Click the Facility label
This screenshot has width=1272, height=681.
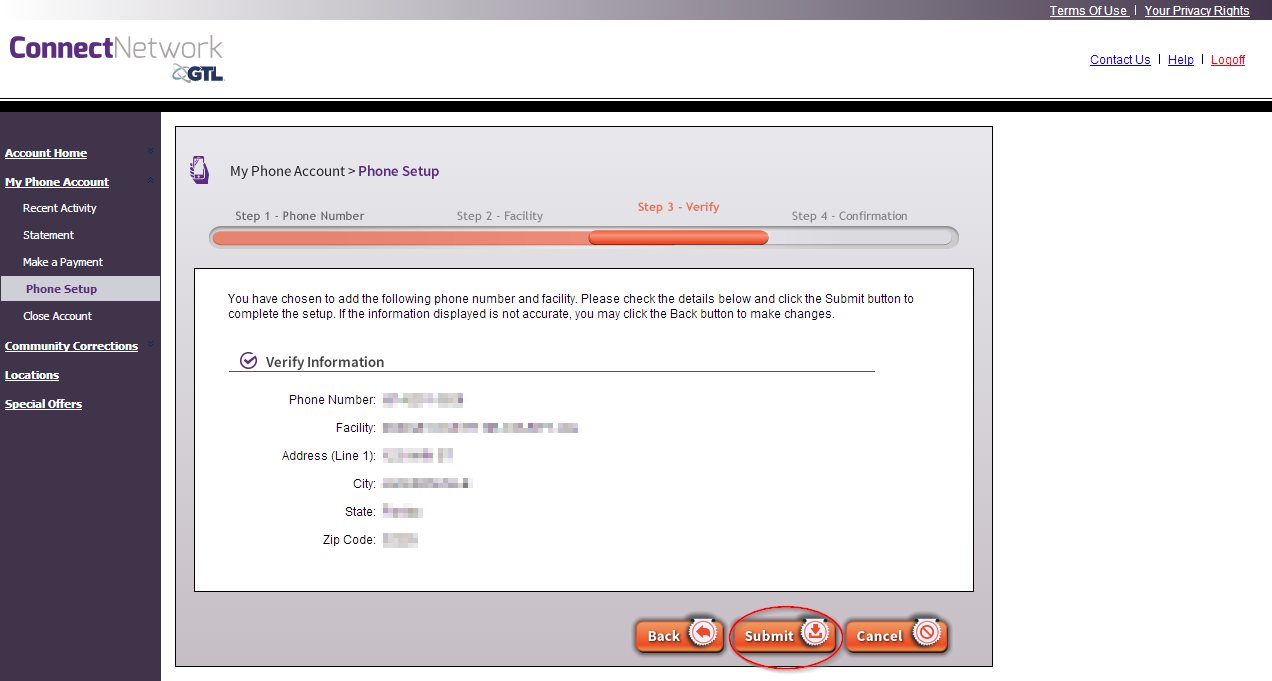356,428
